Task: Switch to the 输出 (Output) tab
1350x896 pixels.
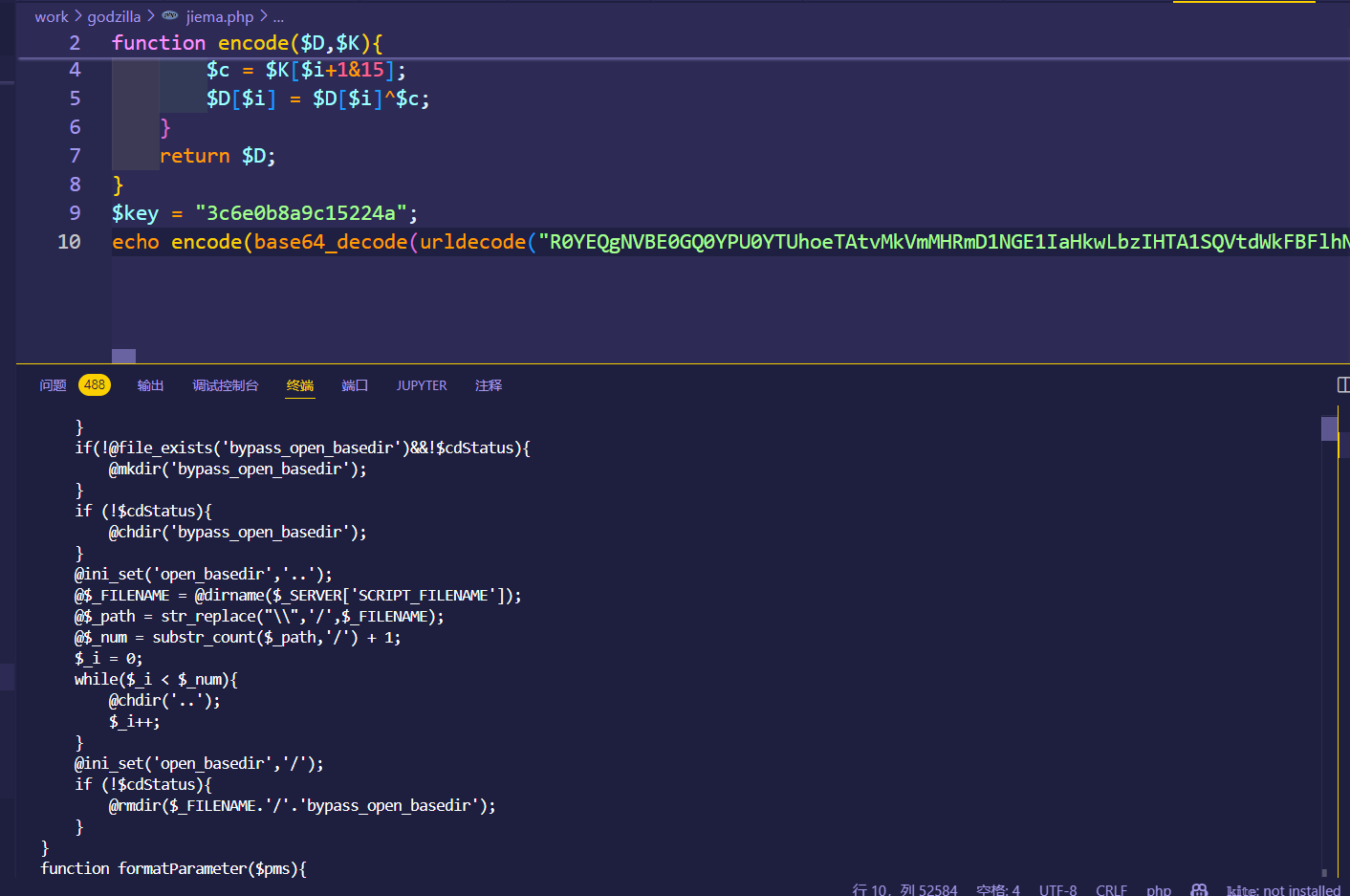Action: pyautogui.click(x=150, y=385)
